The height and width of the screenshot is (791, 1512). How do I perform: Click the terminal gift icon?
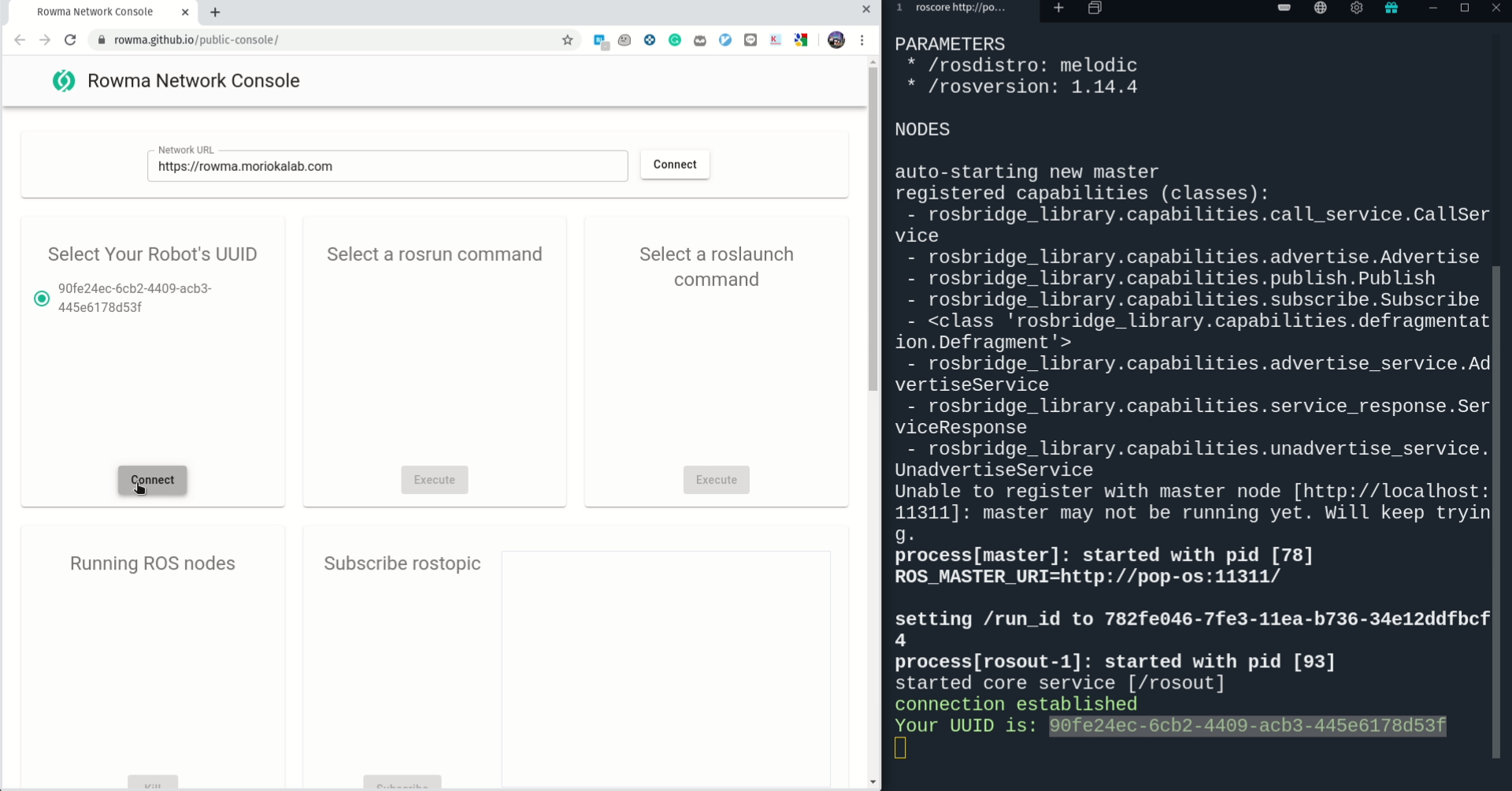pos(1392,8)
